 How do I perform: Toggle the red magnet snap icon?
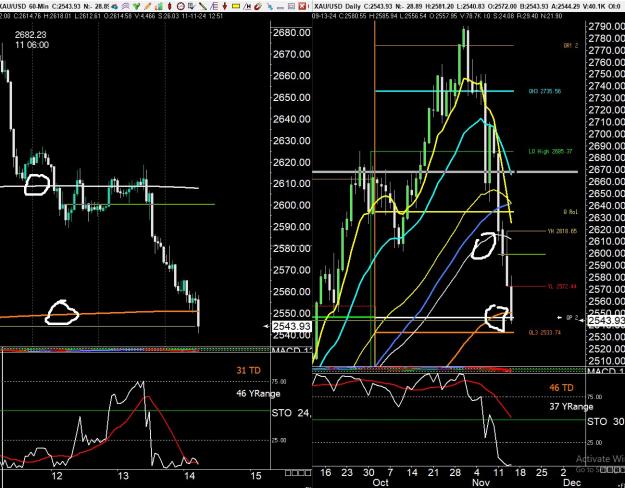(258, 6)
